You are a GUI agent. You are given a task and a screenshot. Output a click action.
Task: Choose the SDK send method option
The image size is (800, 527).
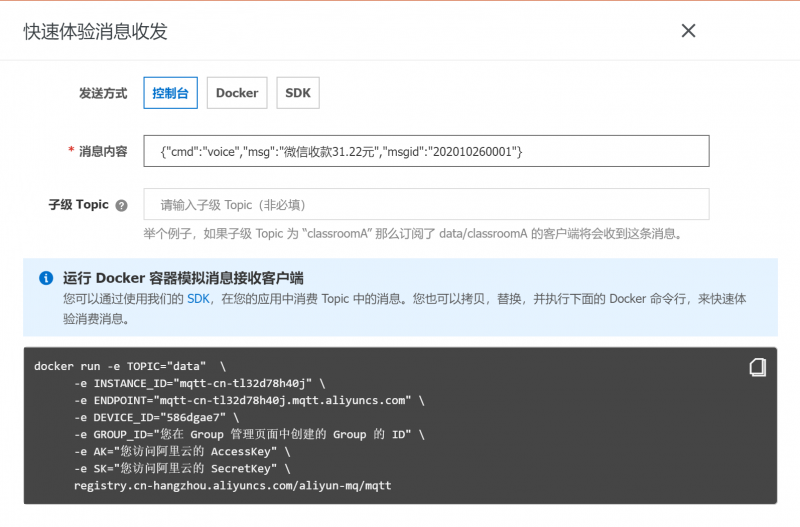click(x=298, y=93)
